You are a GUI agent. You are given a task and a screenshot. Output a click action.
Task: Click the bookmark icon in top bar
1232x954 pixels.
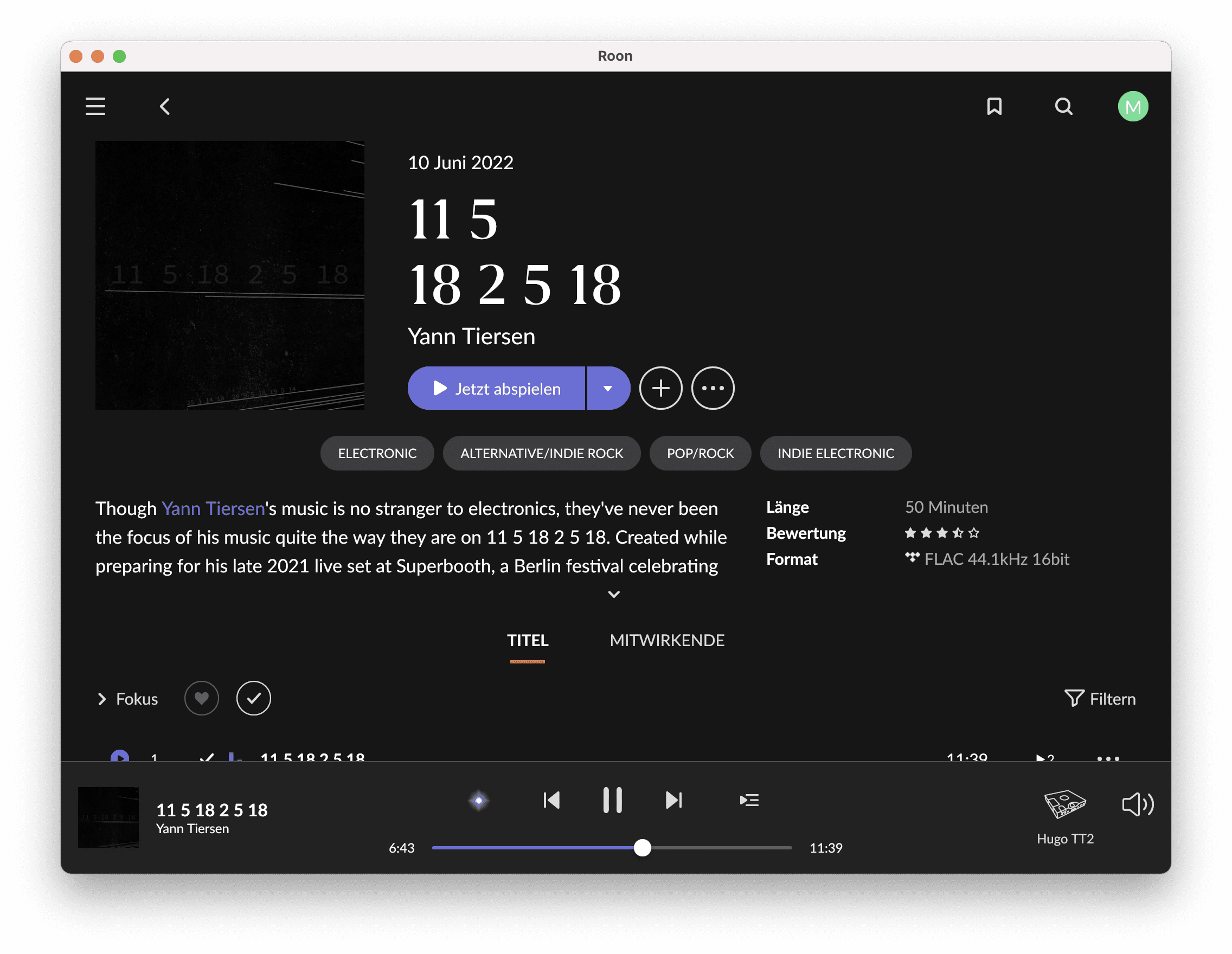(994, 106)
